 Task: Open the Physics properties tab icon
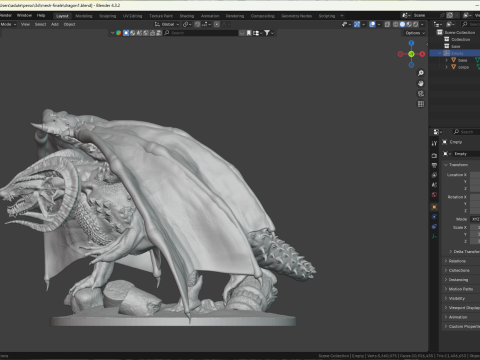tap(434, 217)
